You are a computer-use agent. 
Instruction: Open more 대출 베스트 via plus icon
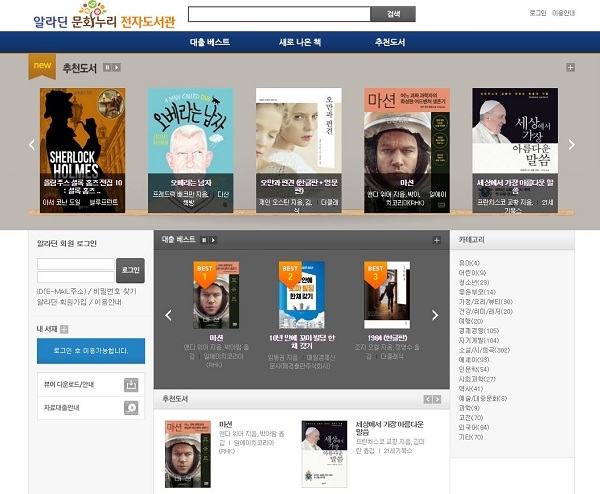click(436, 240)
